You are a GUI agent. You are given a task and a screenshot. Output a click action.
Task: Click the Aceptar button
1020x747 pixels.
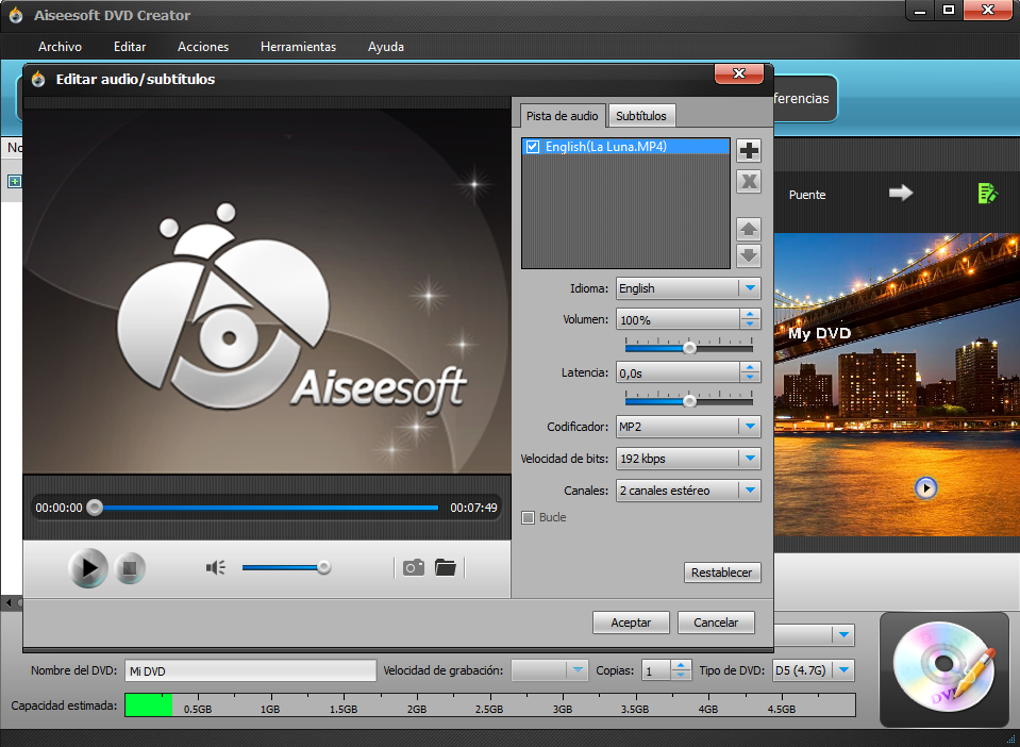[631, 622]
